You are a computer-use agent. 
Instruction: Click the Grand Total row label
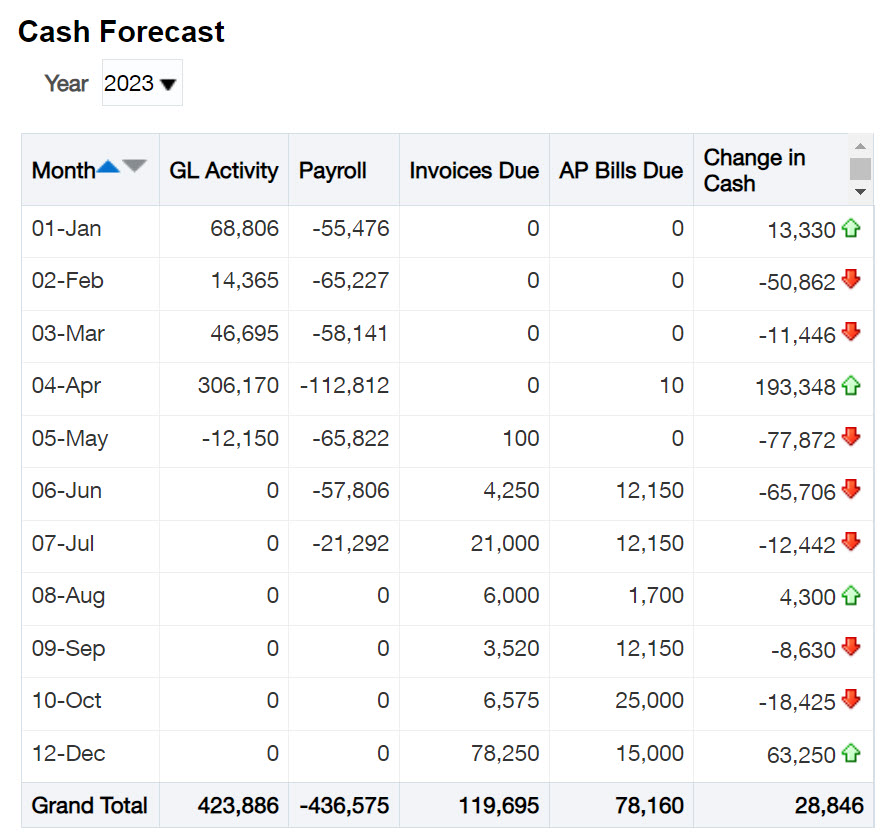tap(89, 806)
